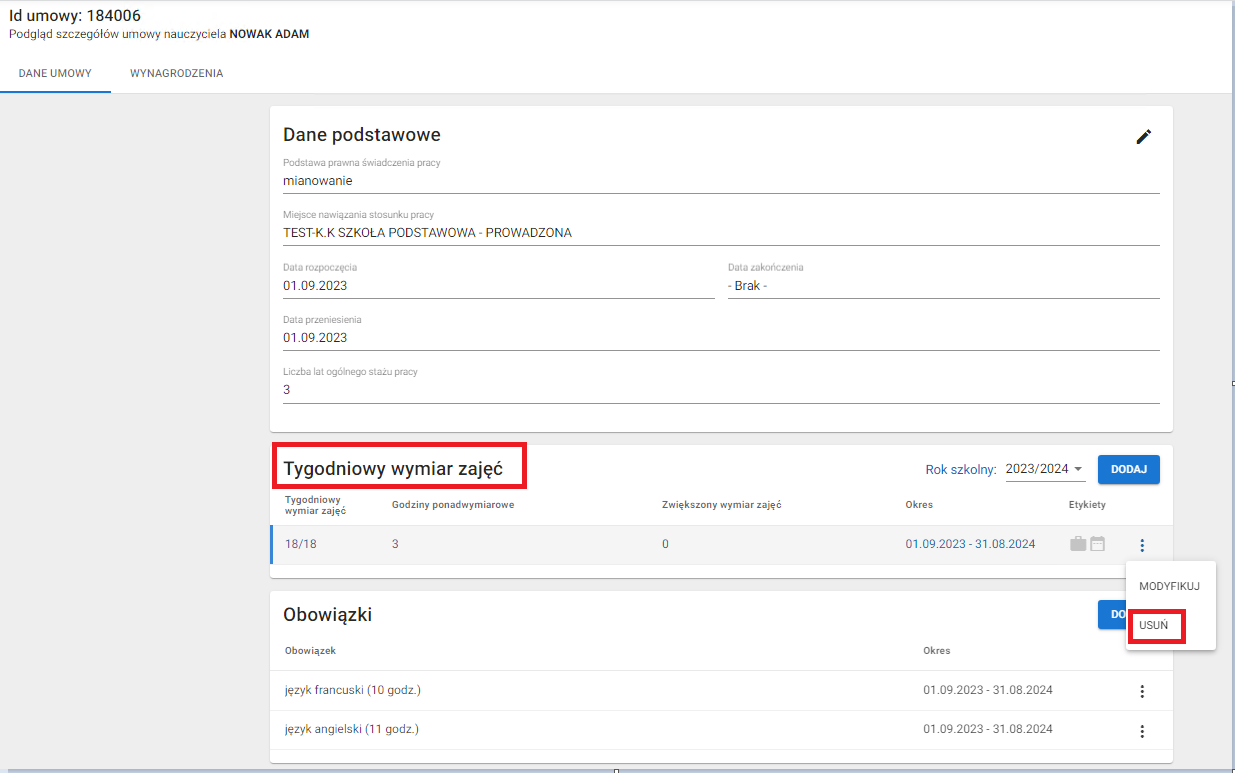Click the period link 01.09.2023 - 31.08.2024
Screen dimensions: 1235x773
click(x=970, y=544)
